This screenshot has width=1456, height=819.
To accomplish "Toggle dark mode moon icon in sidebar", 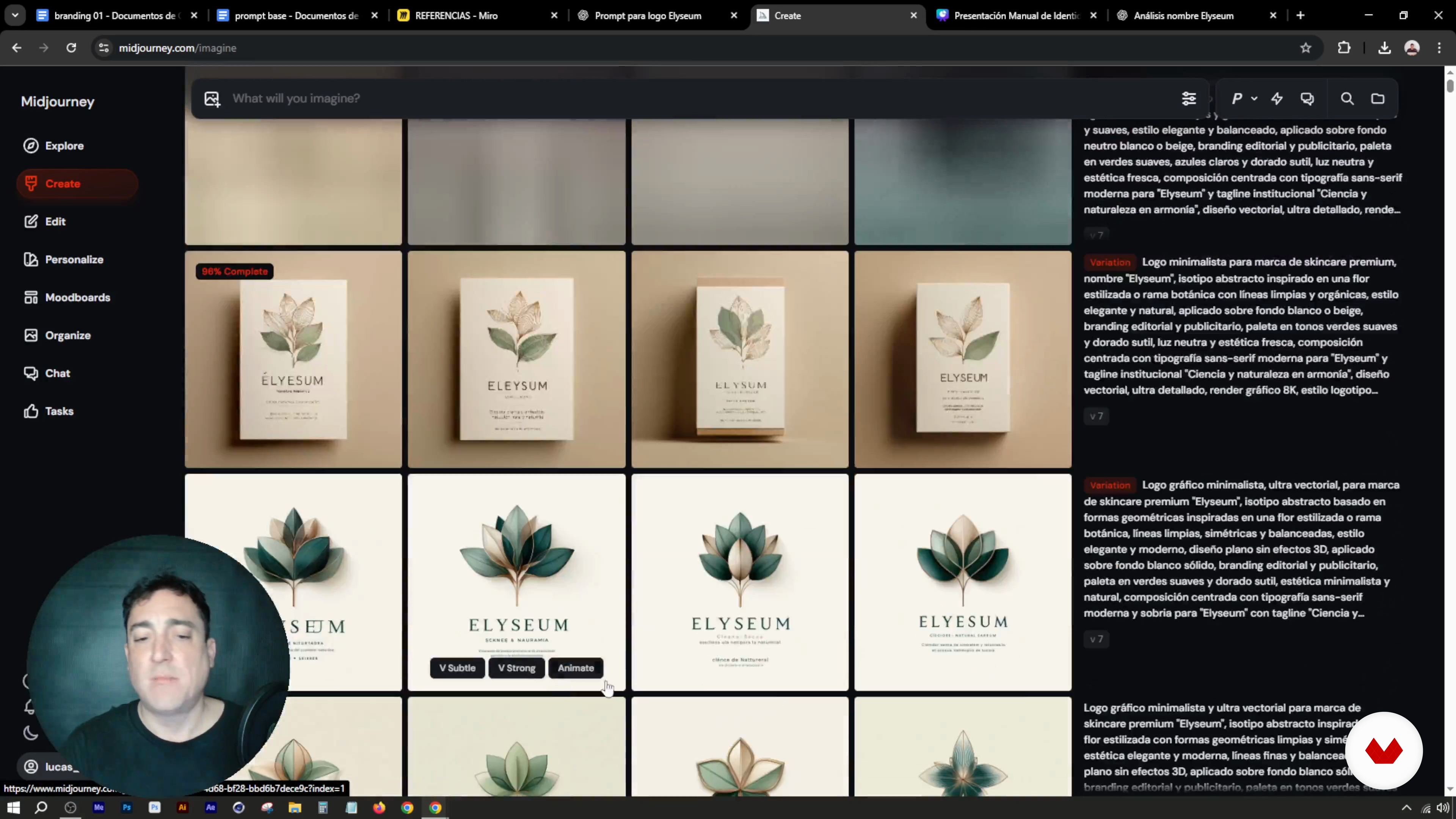I will 30,733.
